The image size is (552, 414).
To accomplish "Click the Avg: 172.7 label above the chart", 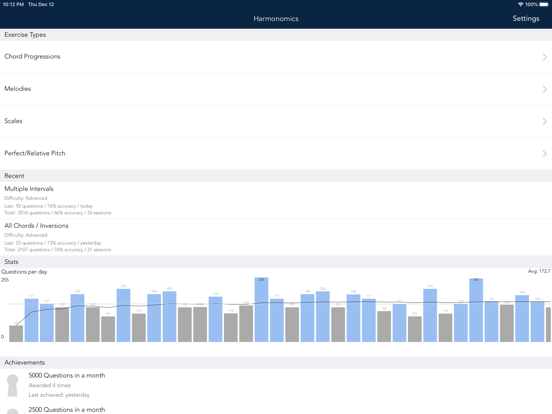I will (539, 271).
